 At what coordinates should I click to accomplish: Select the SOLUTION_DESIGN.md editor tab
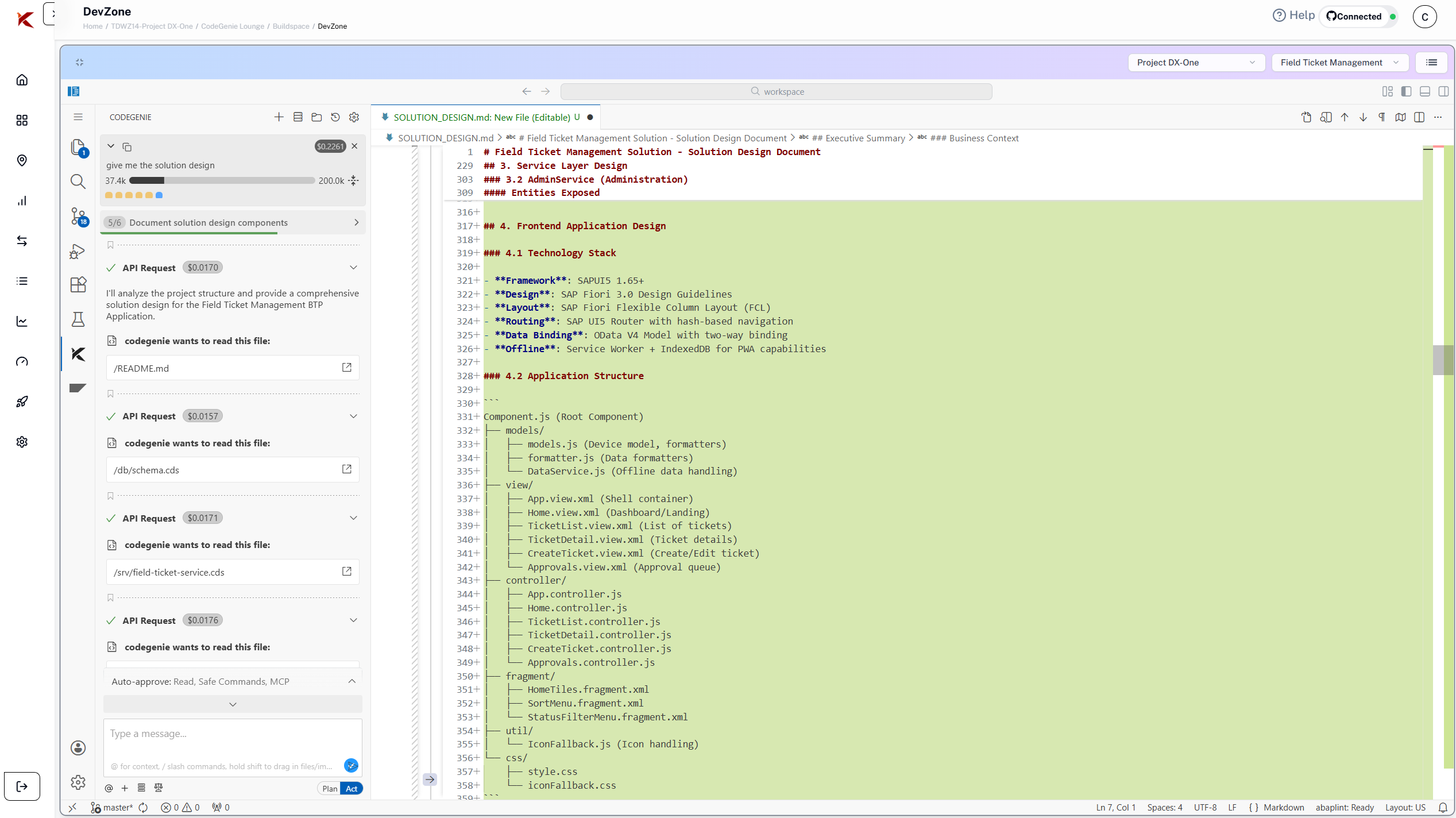481,117
